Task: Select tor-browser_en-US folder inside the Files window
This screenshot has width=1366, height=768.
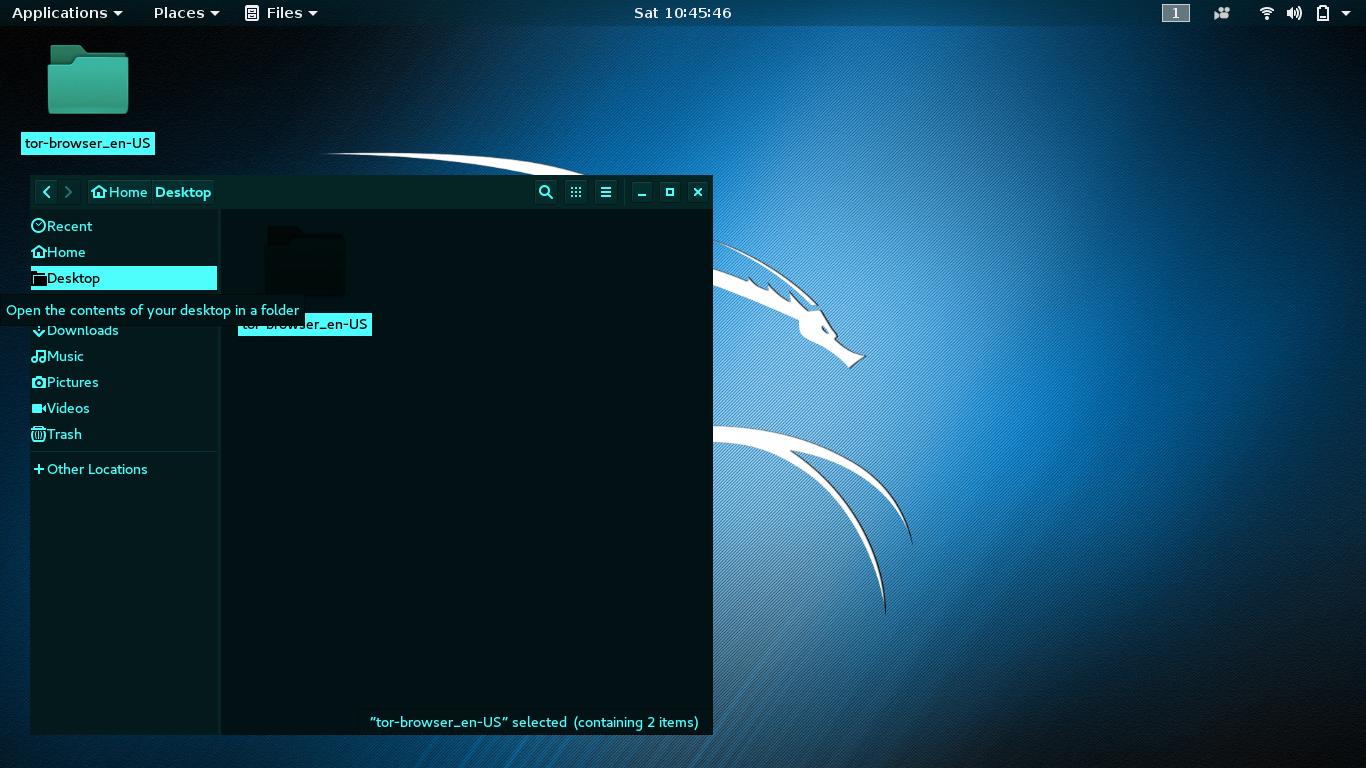Action: pyautogui.click(x=305, y=280)
